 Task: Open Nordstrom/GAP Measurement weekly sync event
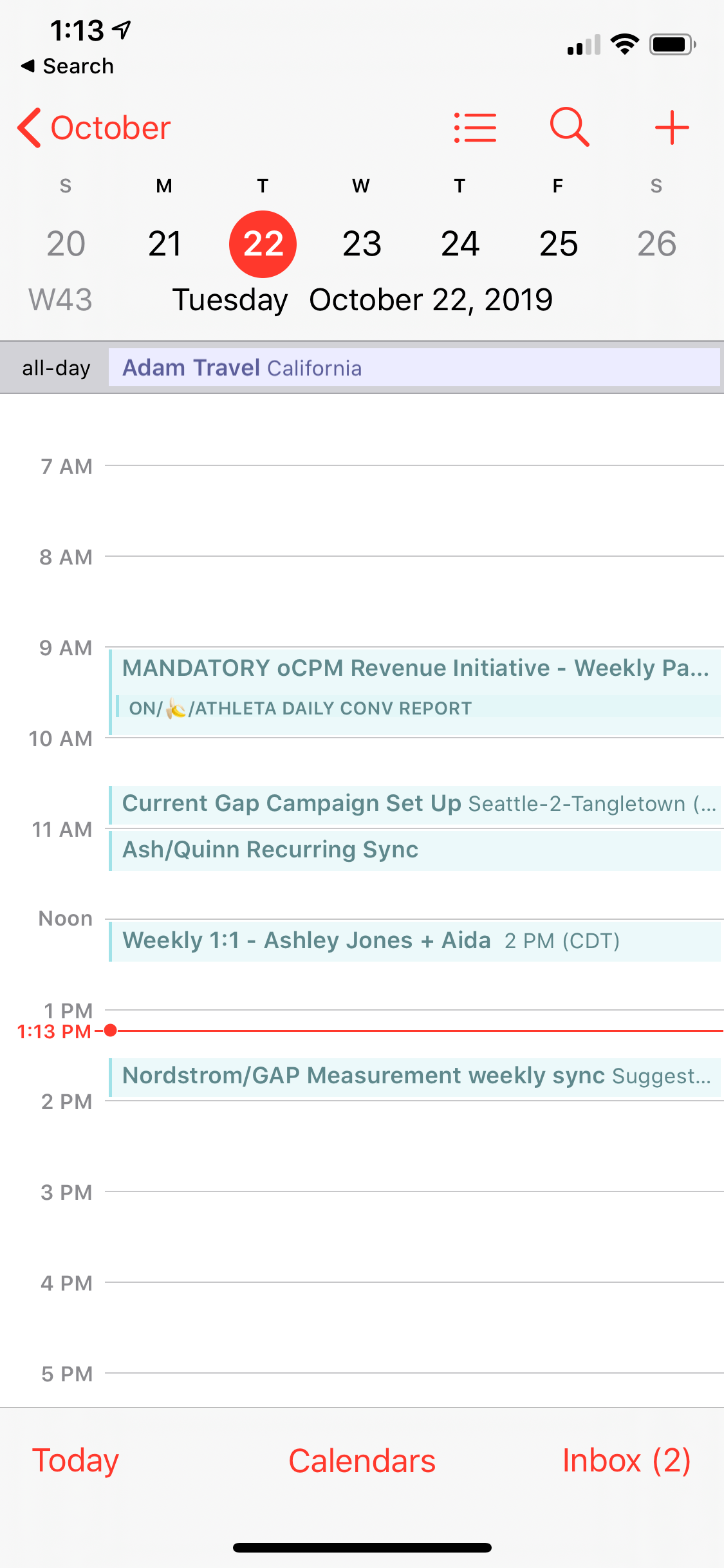click(415, 1076)
